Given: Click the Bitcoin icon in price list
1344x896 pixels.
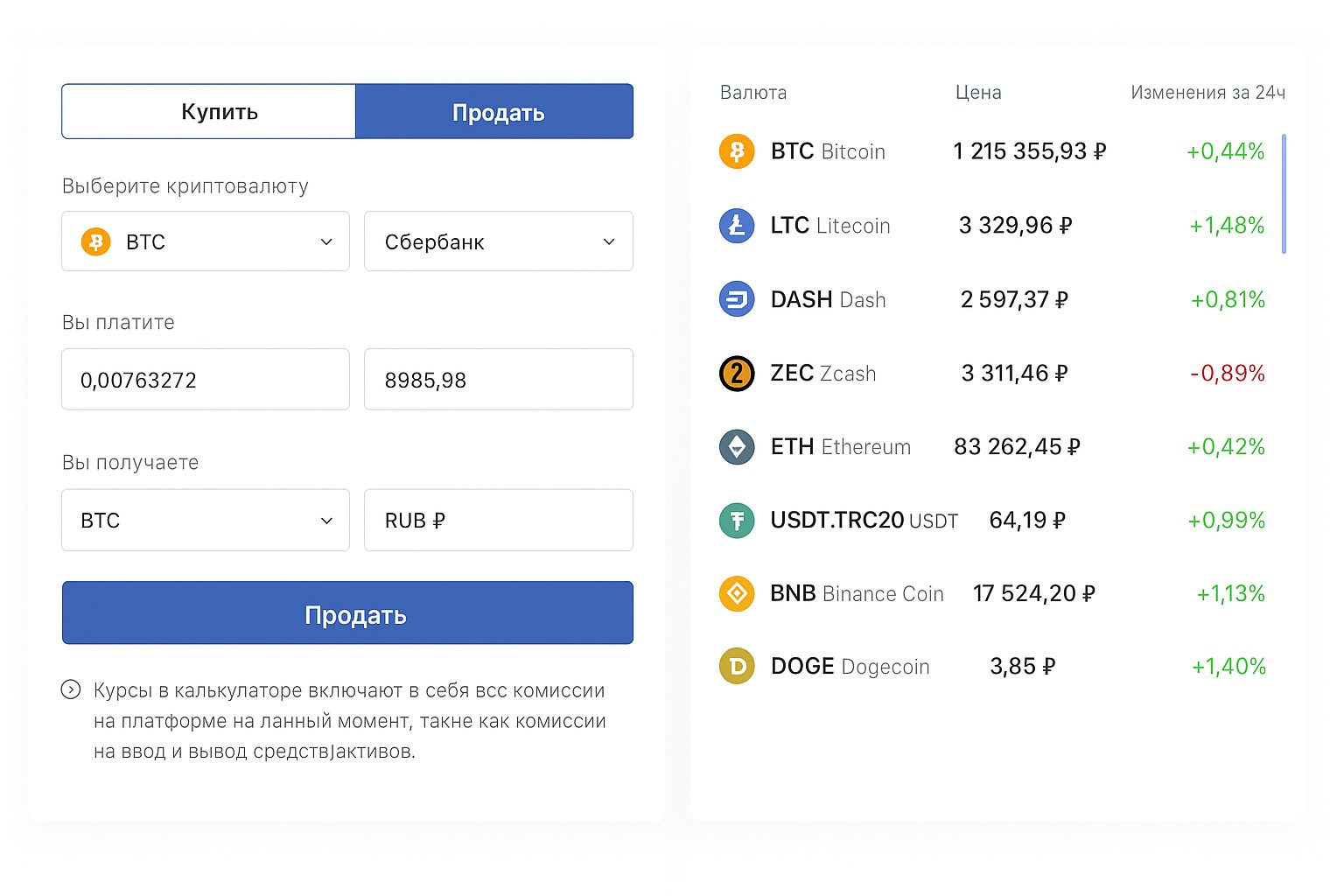Looking at the screenshot, I should pyautogui.click(x=737, y=151).
